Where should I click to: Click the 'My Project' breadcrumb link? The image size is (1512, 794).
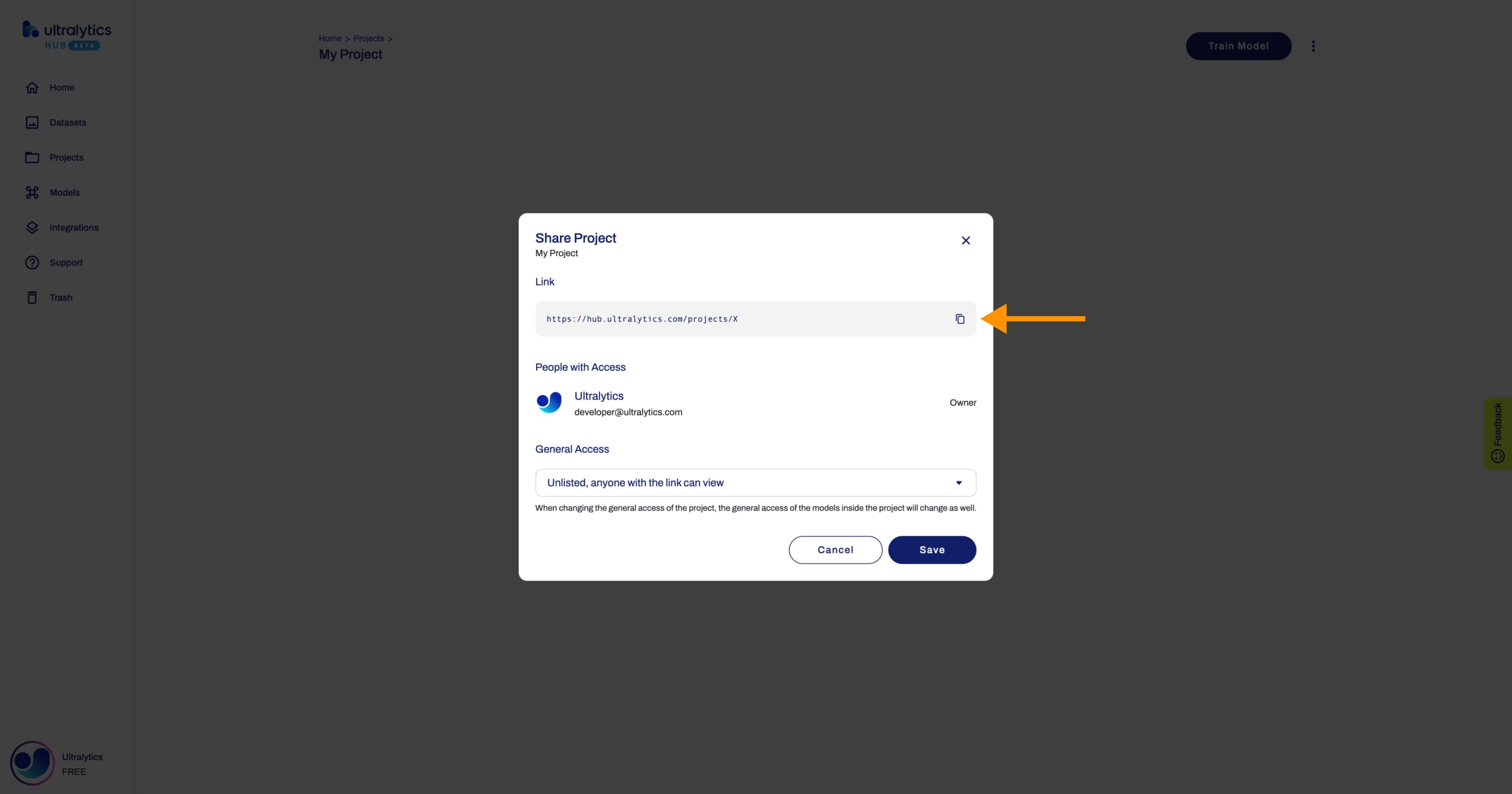click(x=350, y=53)
